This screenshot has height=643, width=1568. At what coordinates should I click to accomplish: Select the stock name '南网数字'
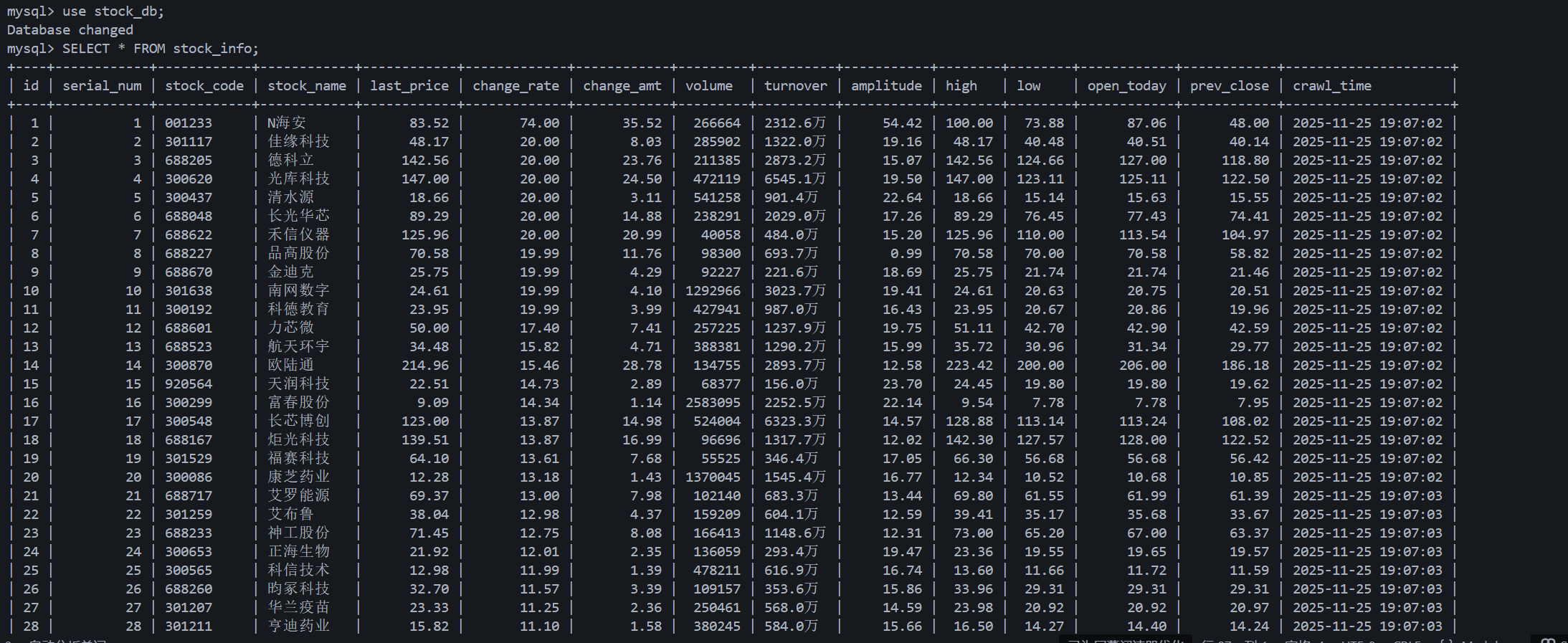(299, 291)
